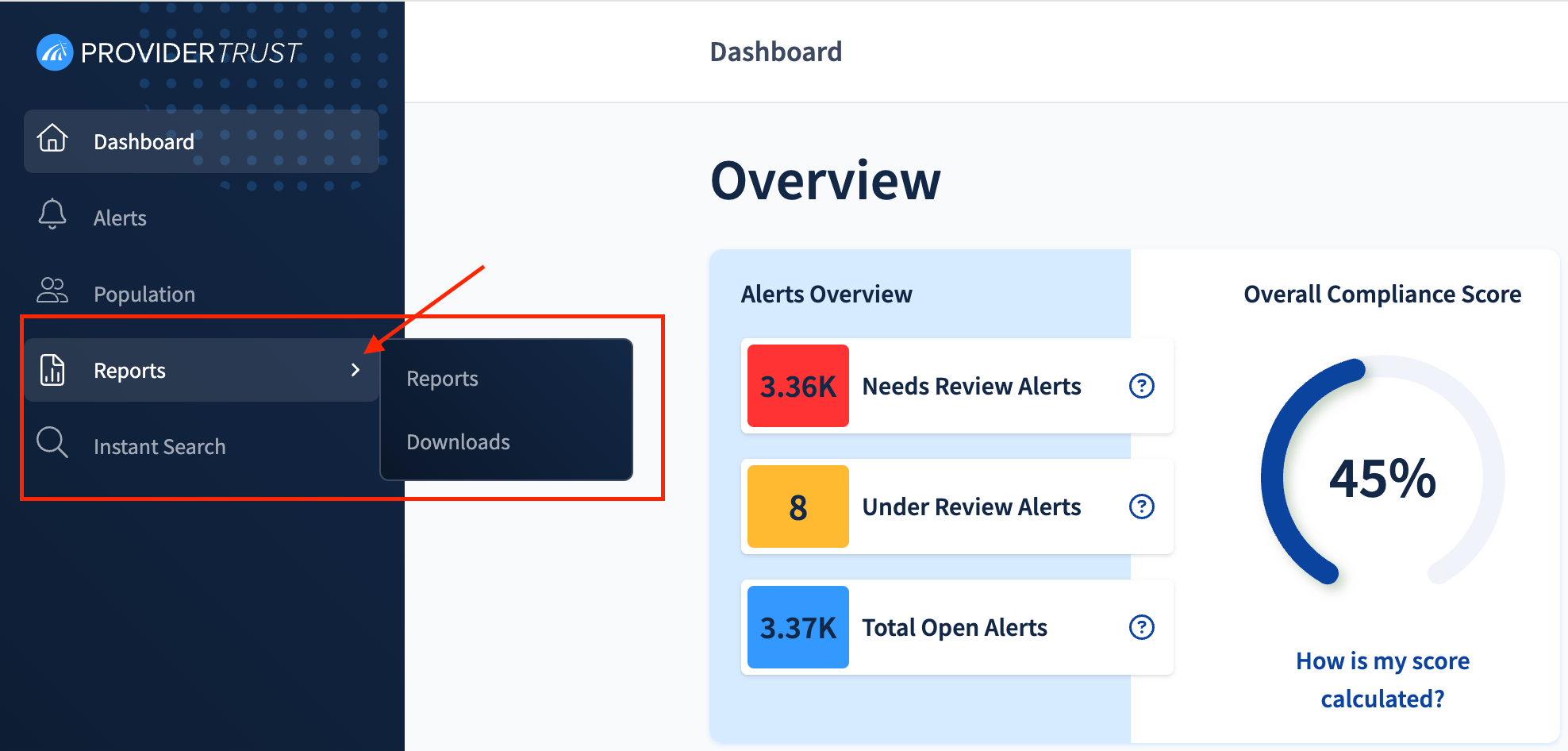Image resolution: width=1568 pixels, height=751 pixels.
Task: Click the Overview heading
Action: pos(825,181)
